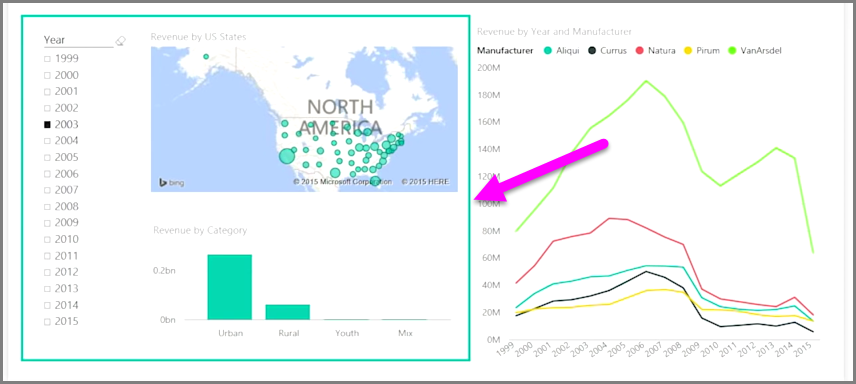Click the Revenue by Category title
Screen dimensions: 856x384
pyautogui.click(x=200, y=231)
